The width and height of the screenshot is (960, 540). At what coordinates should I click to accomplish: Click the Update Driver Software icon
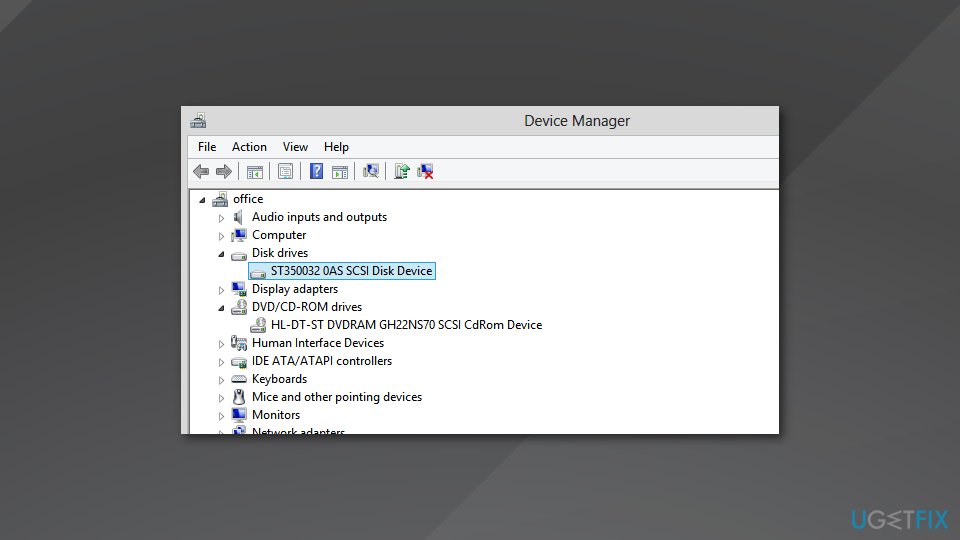(x=402, y=171)
